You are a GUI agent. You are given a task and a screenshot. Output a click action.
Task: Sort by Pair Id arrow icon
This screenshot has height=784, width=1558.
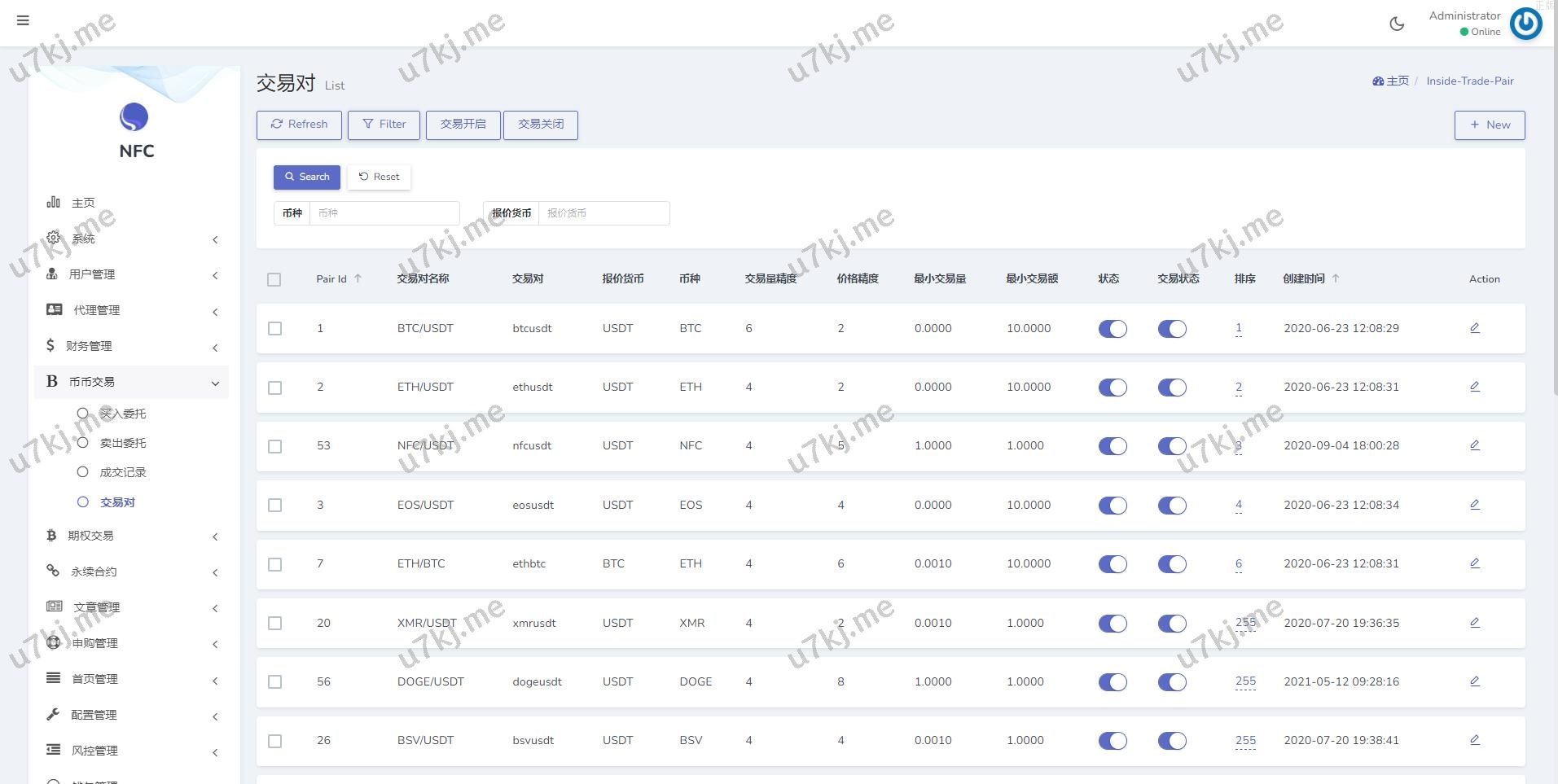(358, 278)
